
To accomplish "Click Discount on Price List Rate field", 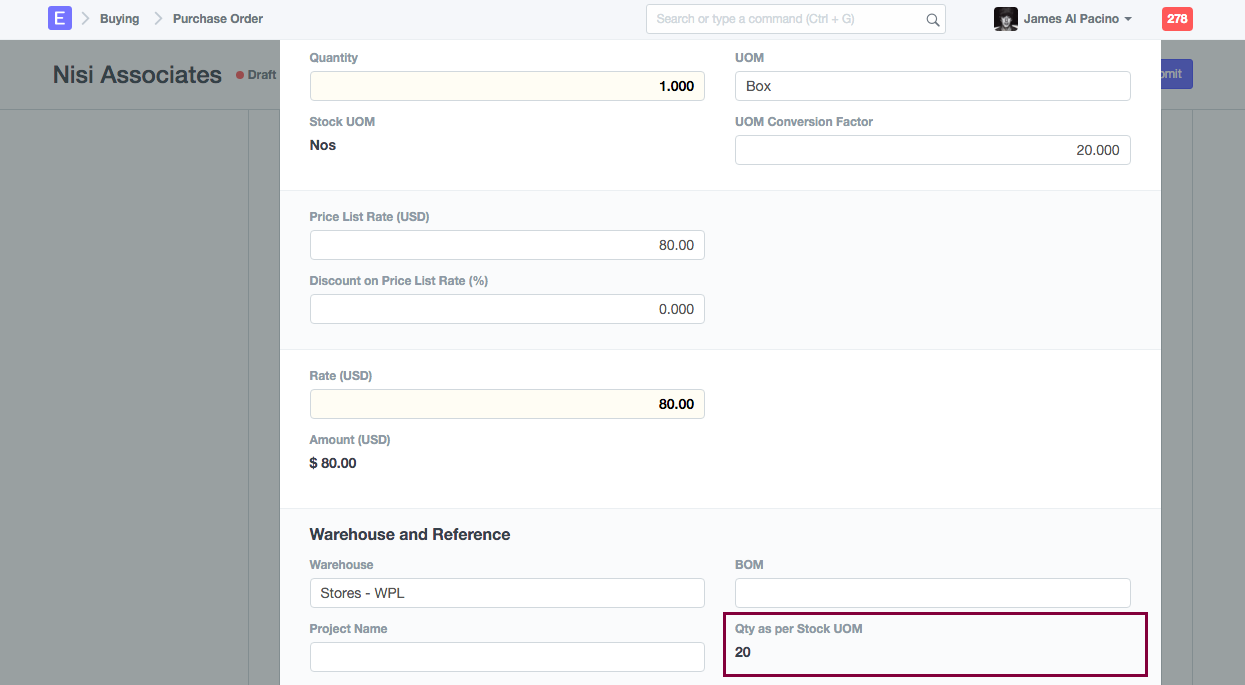I will [507, 309].
